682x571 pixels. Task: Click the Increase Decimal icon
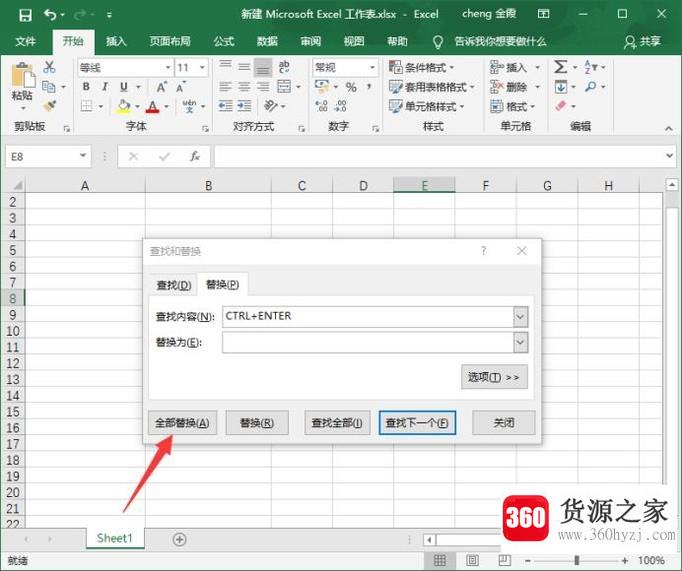point(321,106)
